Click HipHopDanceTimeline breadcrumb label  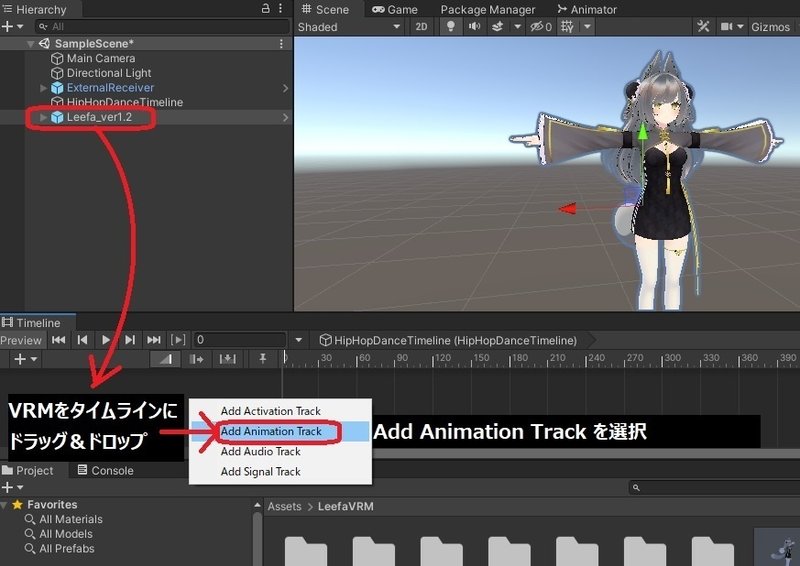pyautogui.click(x=449, y=340)
